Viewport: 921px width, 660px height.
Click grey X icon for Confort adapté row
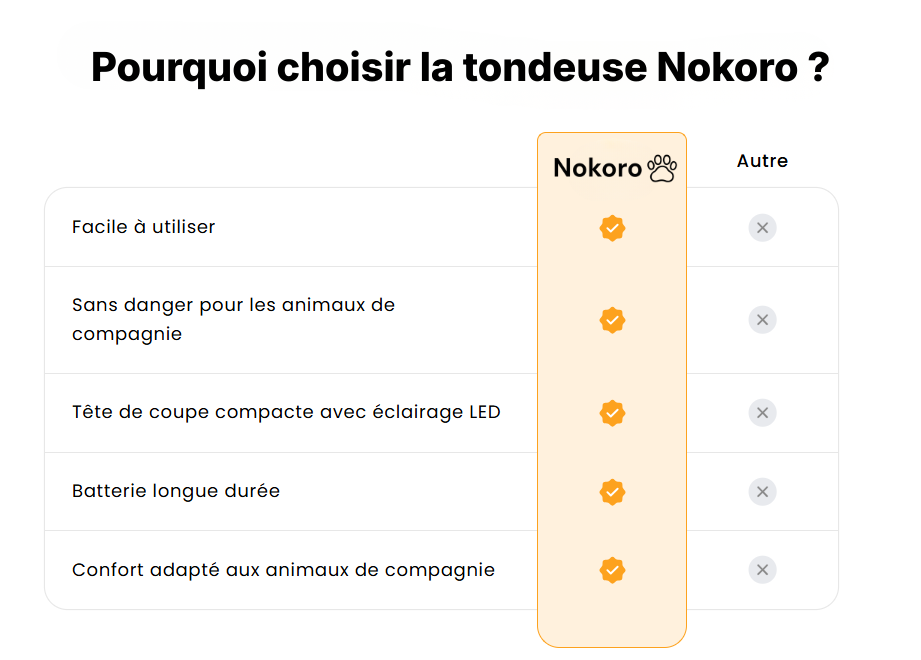[x=762, y=570]
